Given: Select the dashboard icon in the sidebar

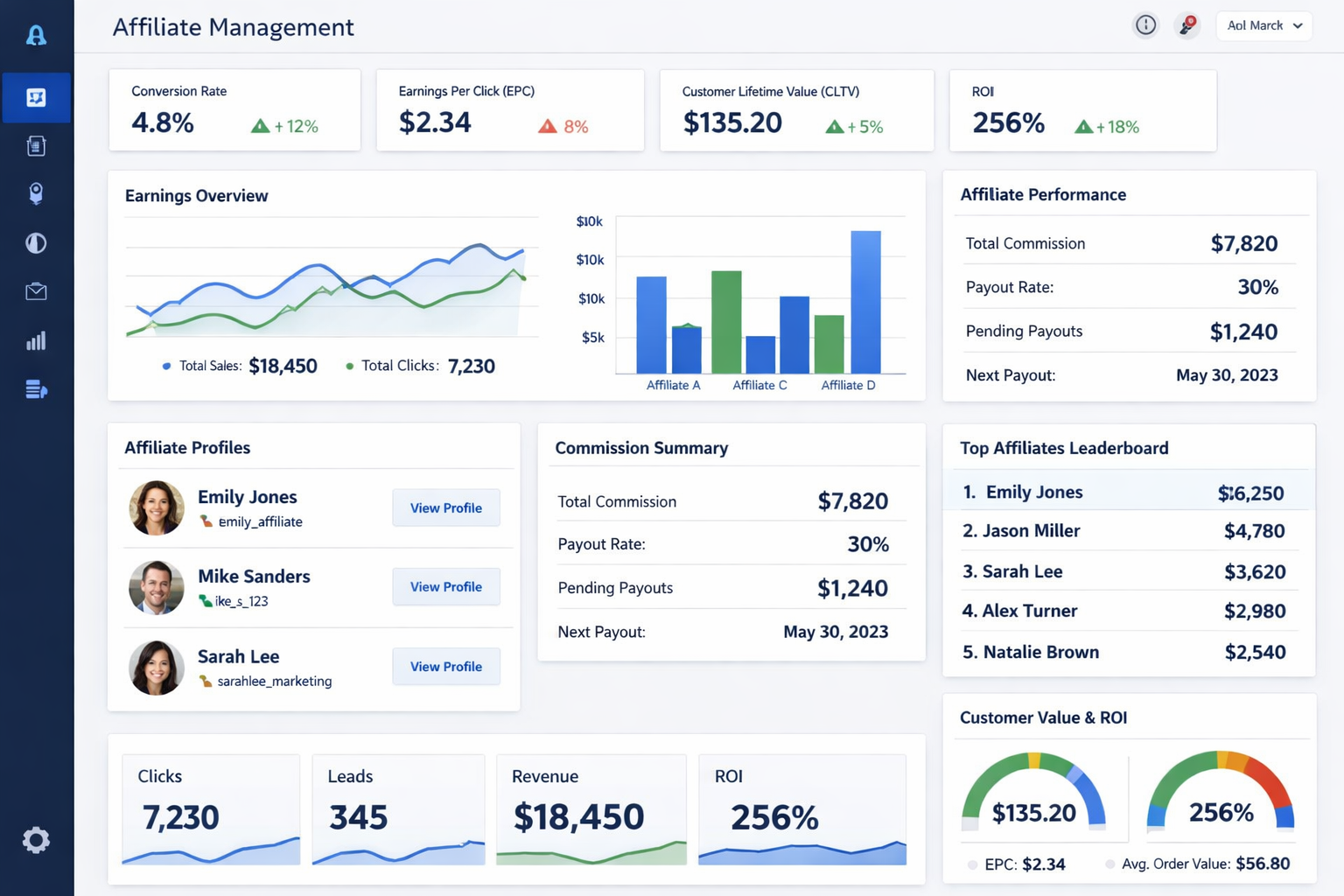Looking at the screenshot, I should click(x=36, y=97).
